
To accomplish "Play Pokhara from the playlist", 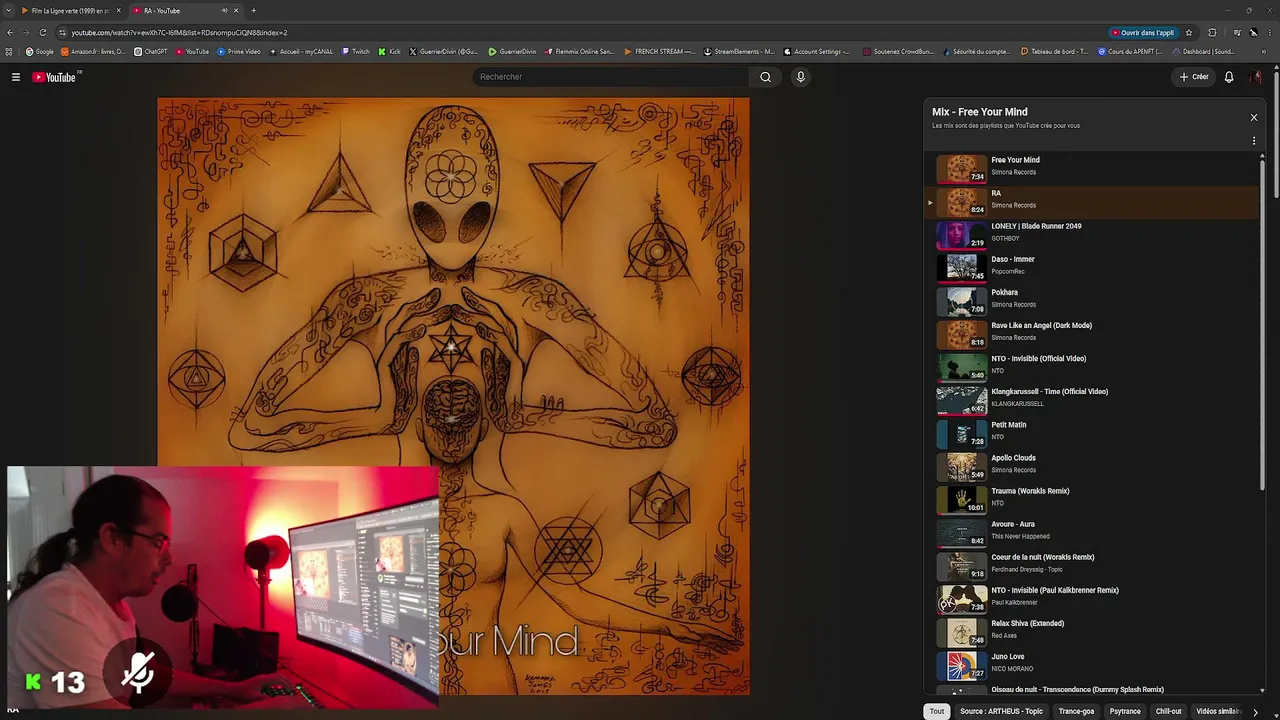I will (x=1093, y=300).
